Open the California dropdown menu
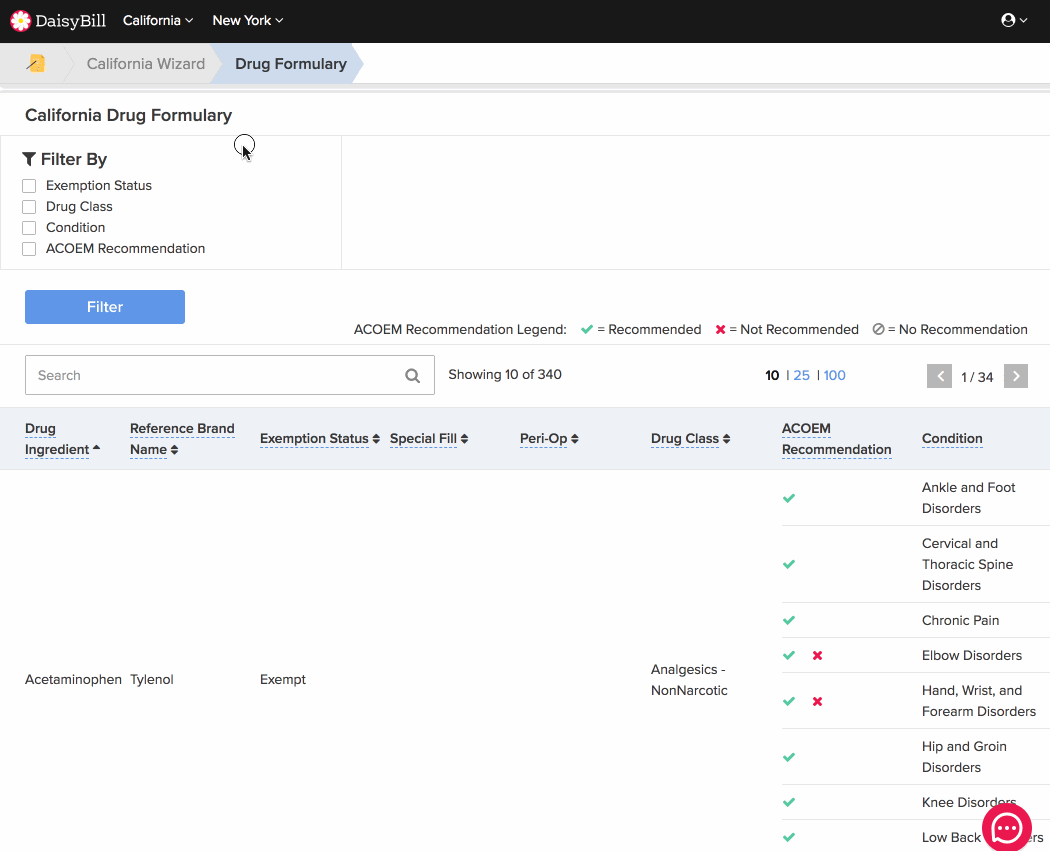The image size is (1050, 851). pos(158,21)
